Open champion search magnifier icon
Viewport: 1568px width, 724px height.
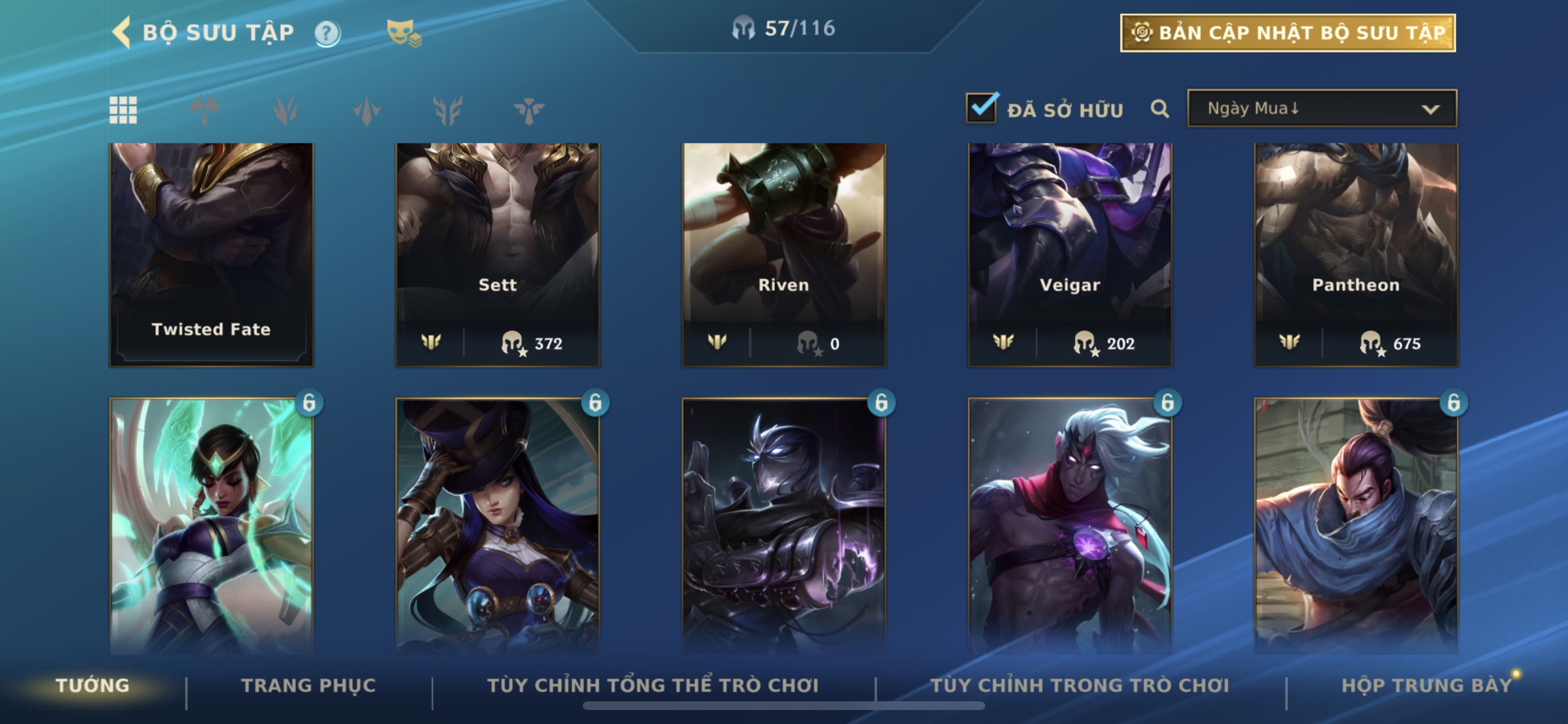(1160, 109)
